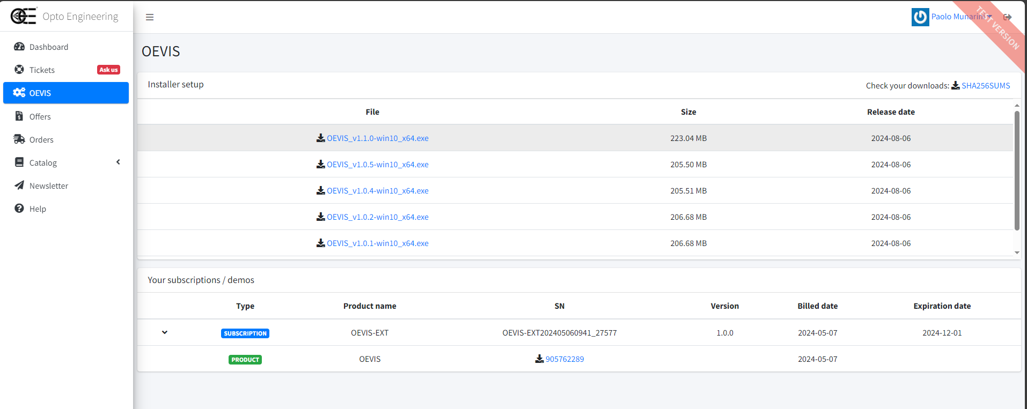Click the logout icon at top right

click(1007, 17)
